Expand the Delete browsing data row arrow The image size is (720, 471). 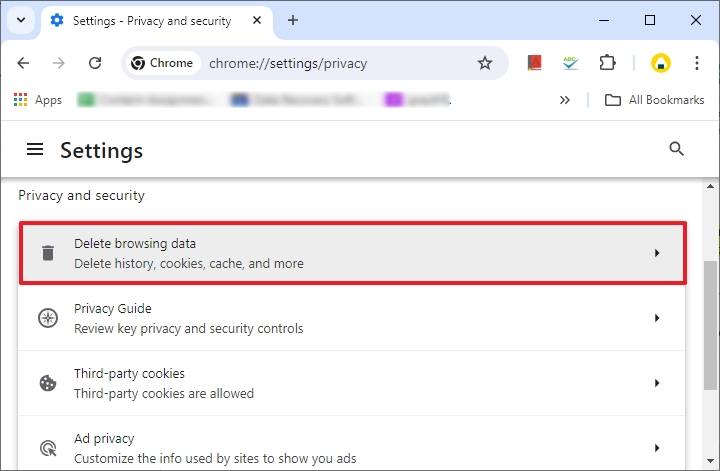tap(657, 253)
